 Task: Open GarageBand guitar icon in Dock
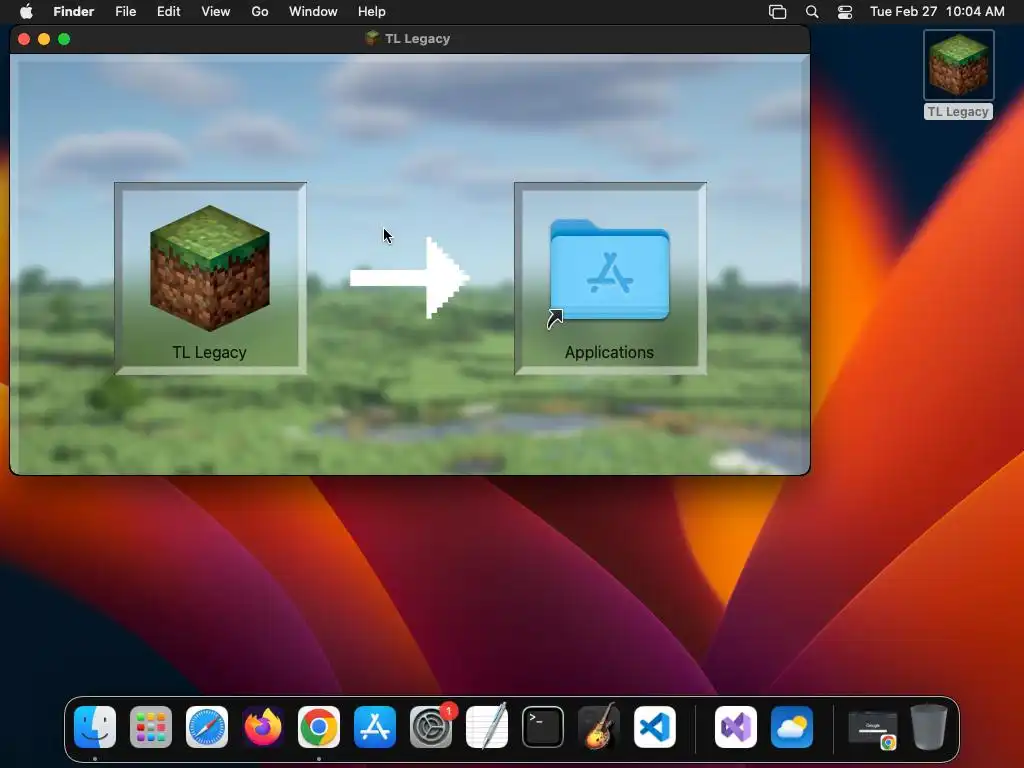pyautogui.click(x=599, y=727)
